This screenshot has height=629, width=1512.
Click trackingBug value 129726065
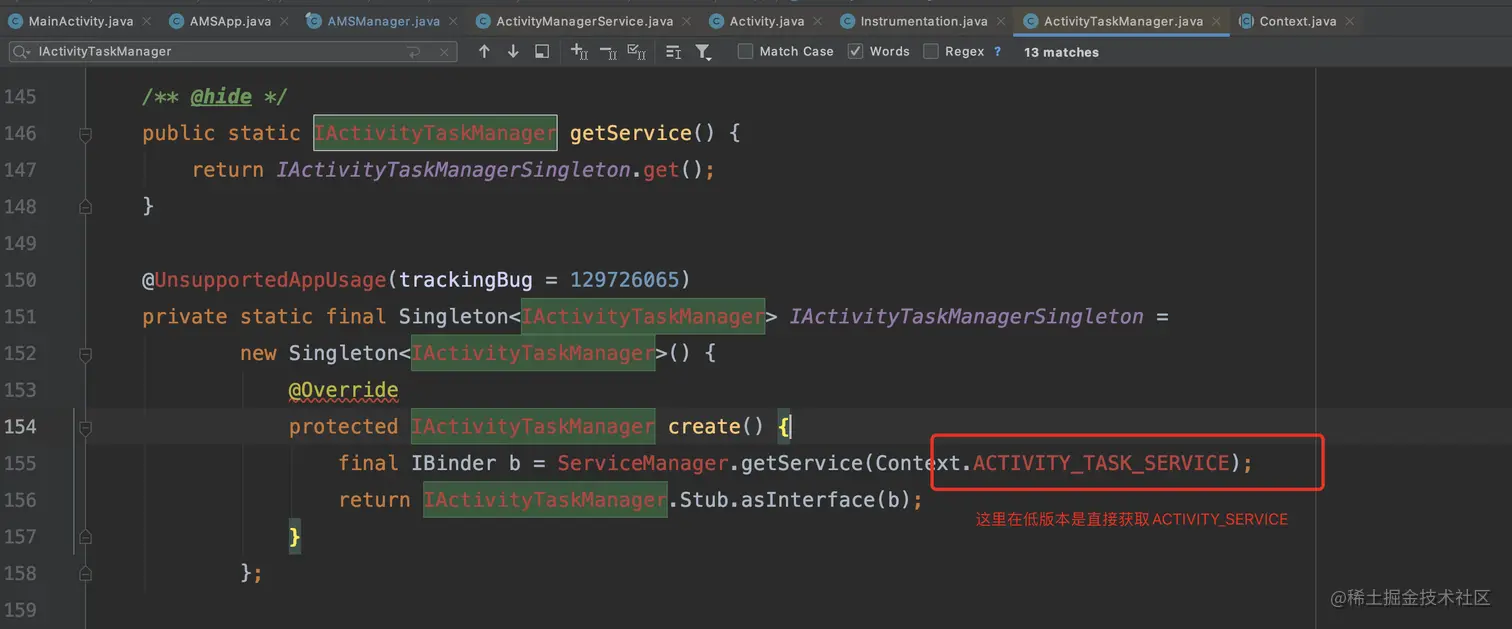pos(624,280)
